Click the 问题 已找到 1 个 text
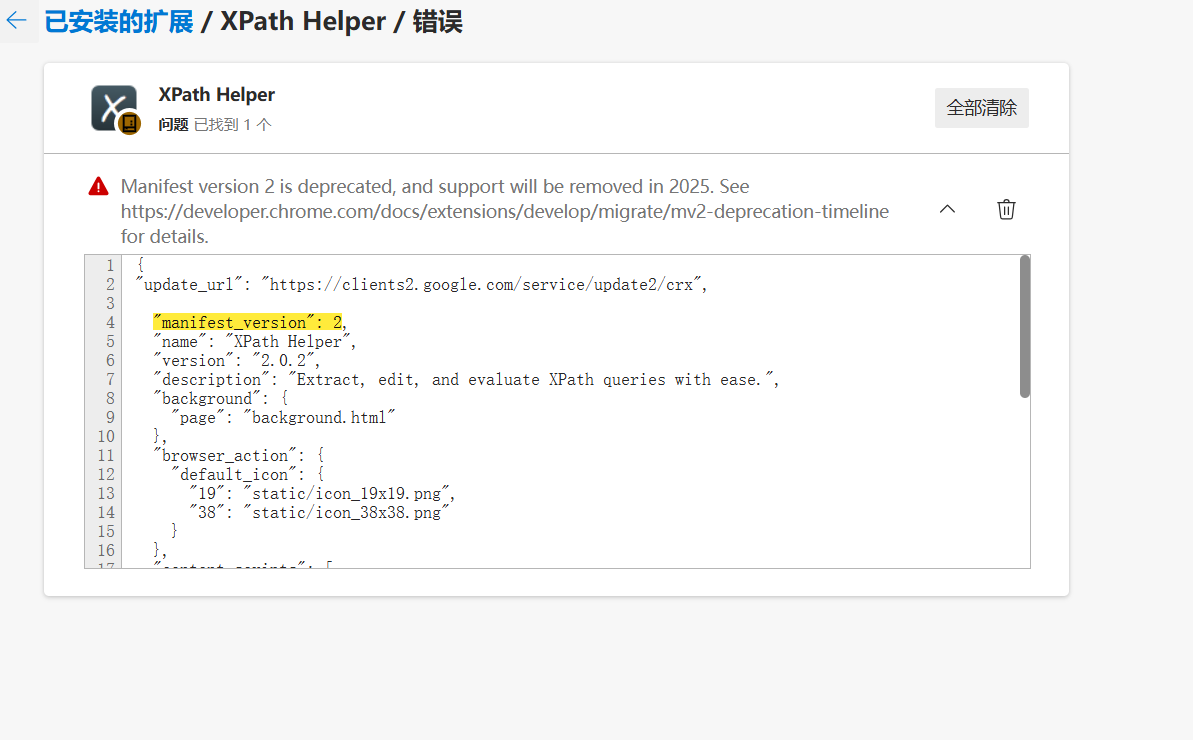The image size is (1193, 740). (215, 125)
